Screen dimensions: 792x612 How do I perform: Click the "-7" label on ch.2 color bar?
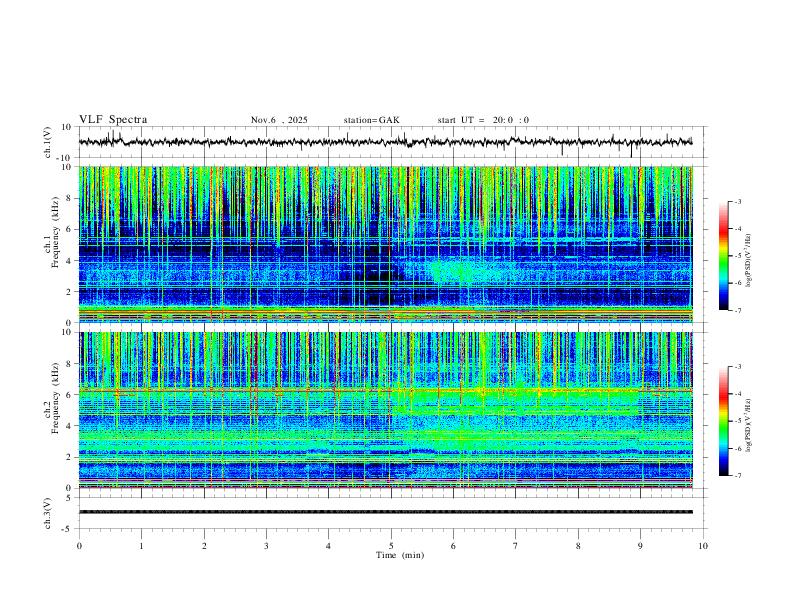click(x=737, y=476)
